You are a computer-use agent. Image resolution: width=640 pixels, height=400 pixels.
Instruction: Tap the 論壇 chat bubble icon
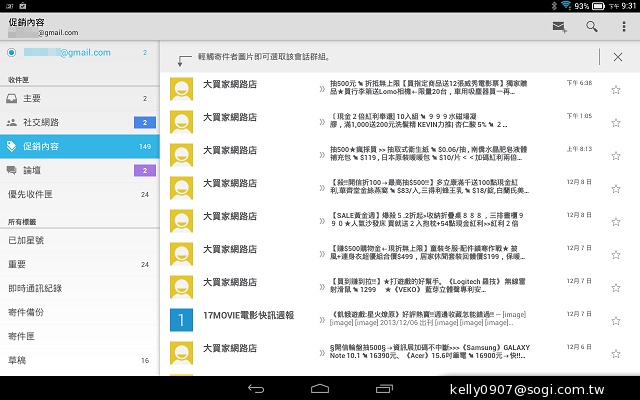(x=11, y=170)
